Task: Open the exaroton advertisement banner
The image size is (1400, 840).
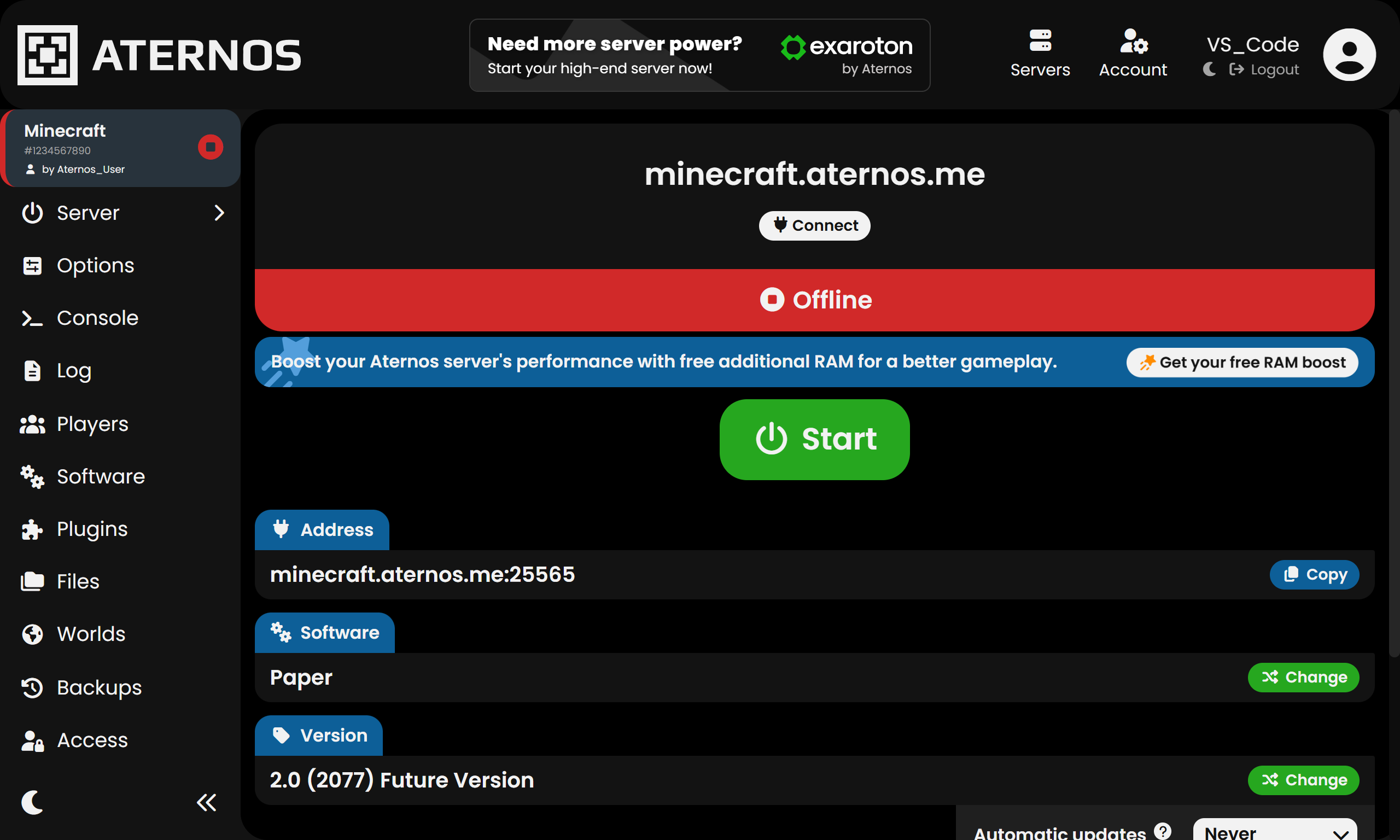Action: [x=699, y=55]
